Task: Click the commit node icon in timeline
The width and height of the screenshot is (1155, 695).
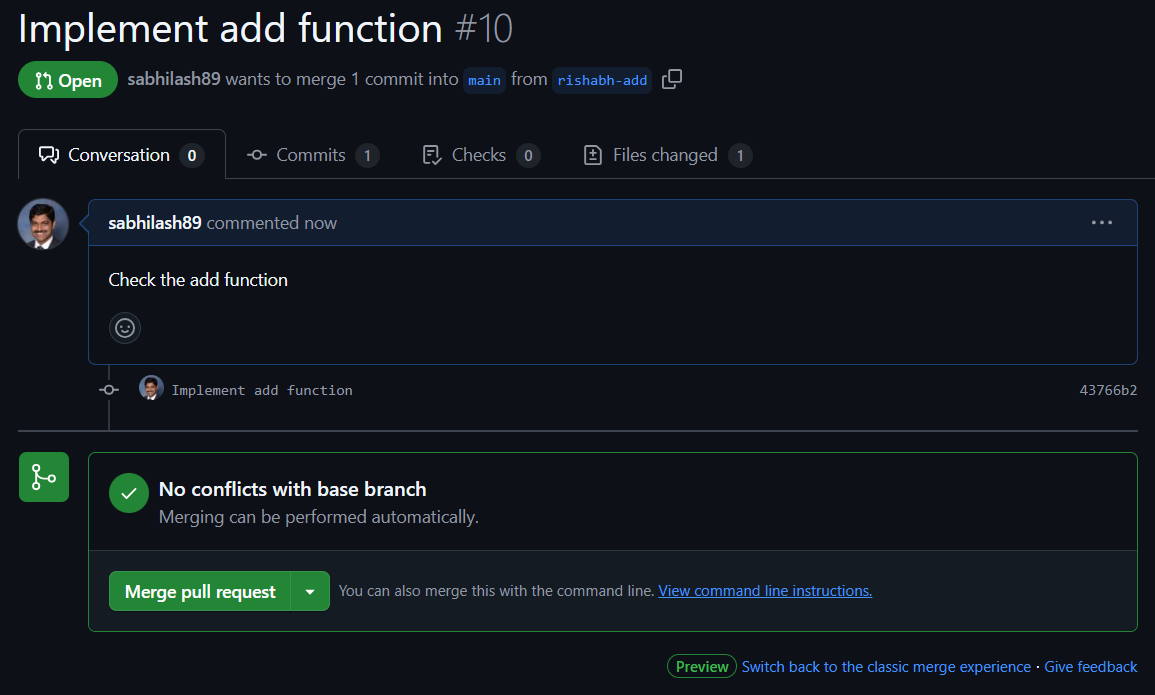Action: click(x=109, y=390)
